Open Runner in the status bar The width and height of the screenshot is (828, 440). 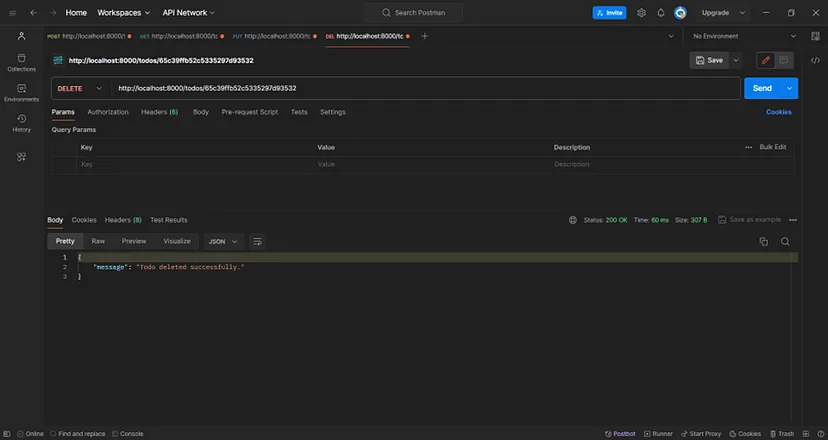pos(658,434)
